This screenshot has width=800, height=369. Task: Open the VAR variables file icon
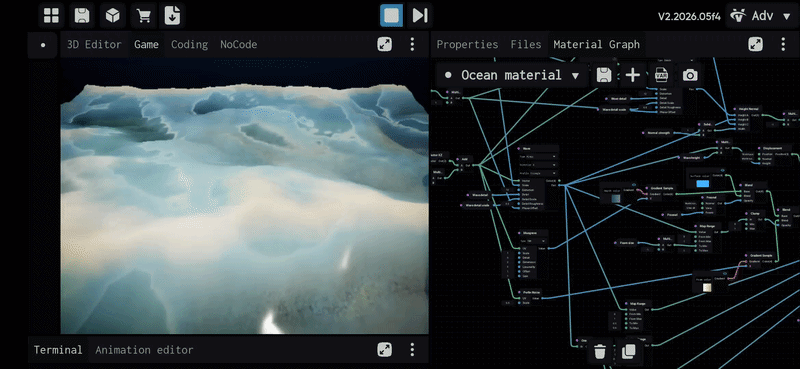pyautogui.click(x=661, y=76)
